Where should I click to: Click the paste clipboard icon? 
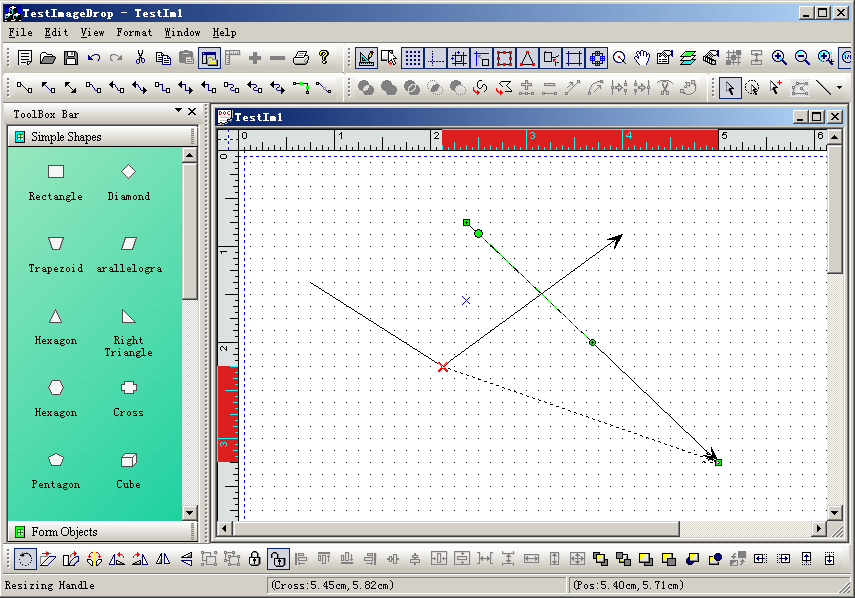[186, 58]
